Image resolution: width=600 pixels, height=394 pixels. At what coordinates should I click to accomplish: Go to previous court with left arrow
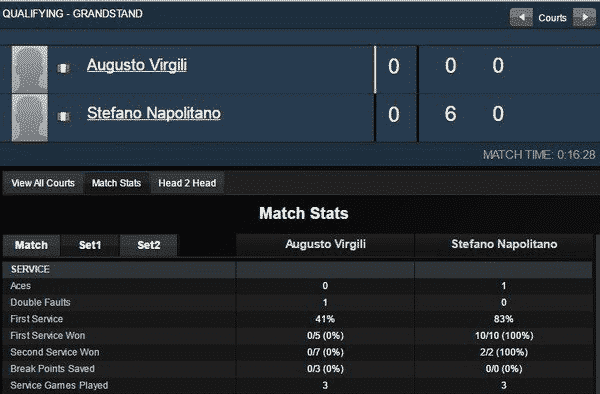coord(521,18)
